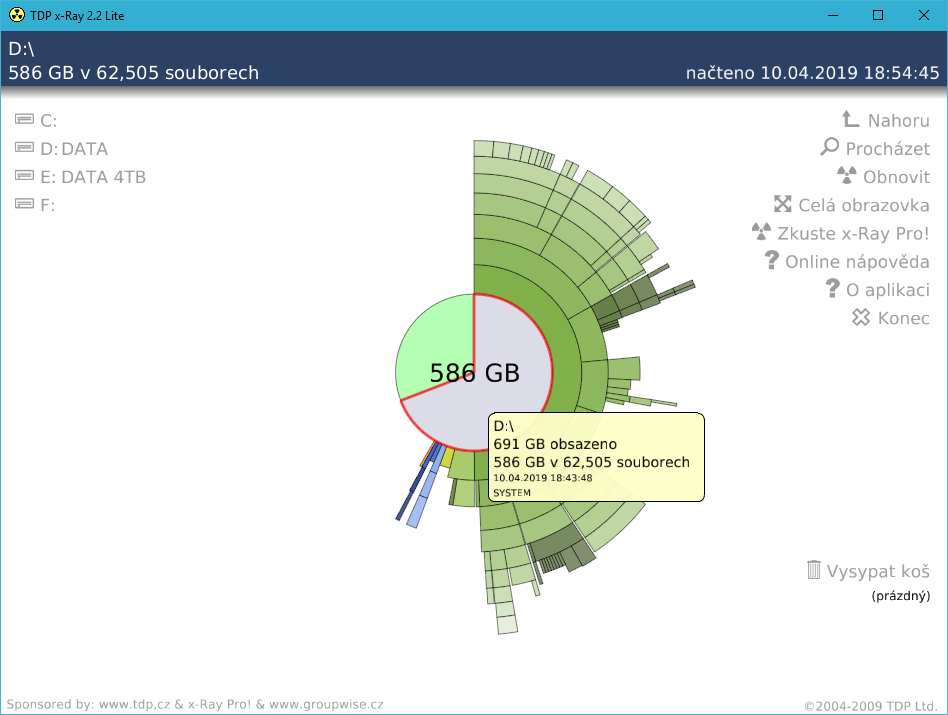948x715 pixels.
Task: Click the C: drive icon
Action: coord(25,120)
